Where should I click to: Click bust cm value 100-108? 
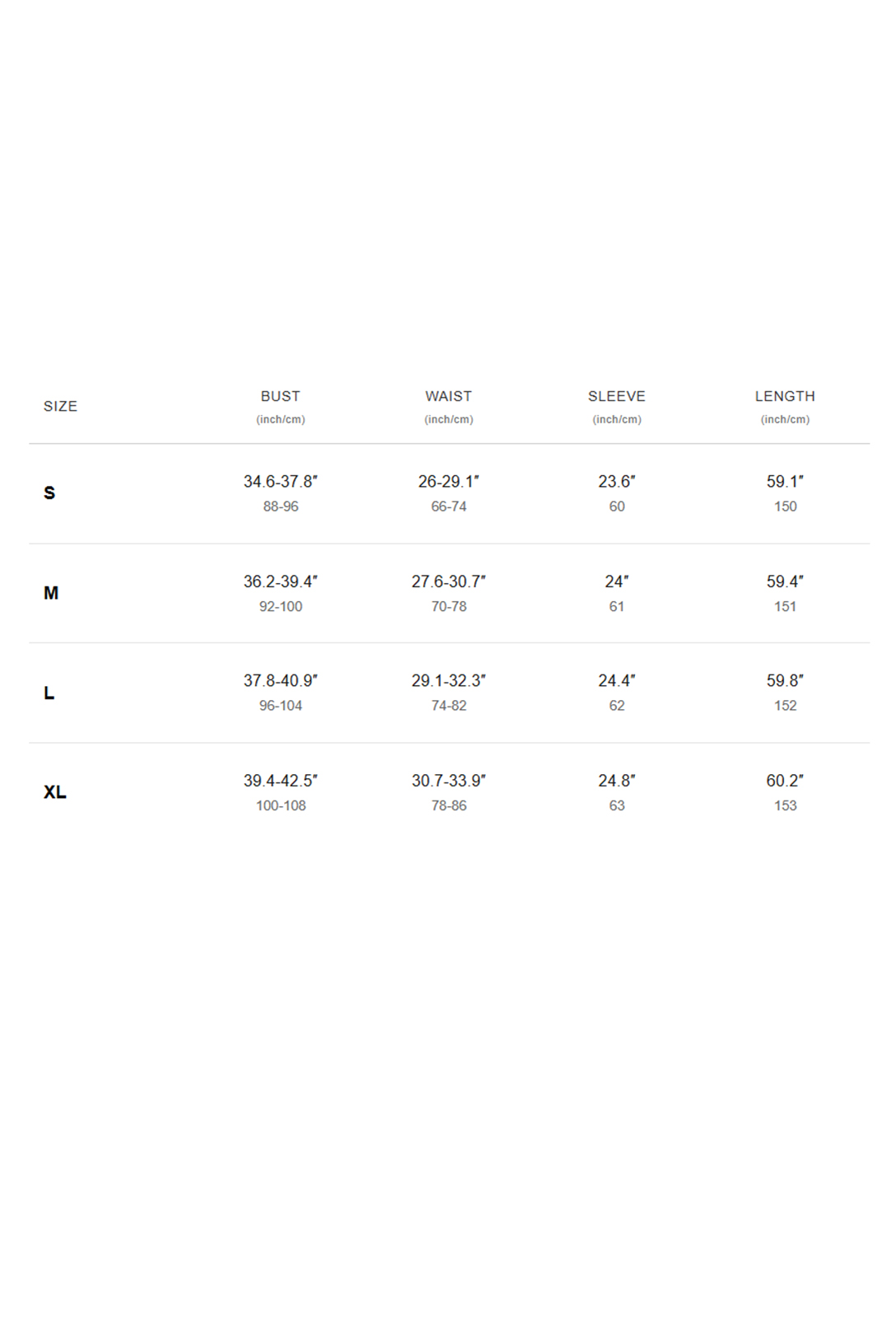280,805
